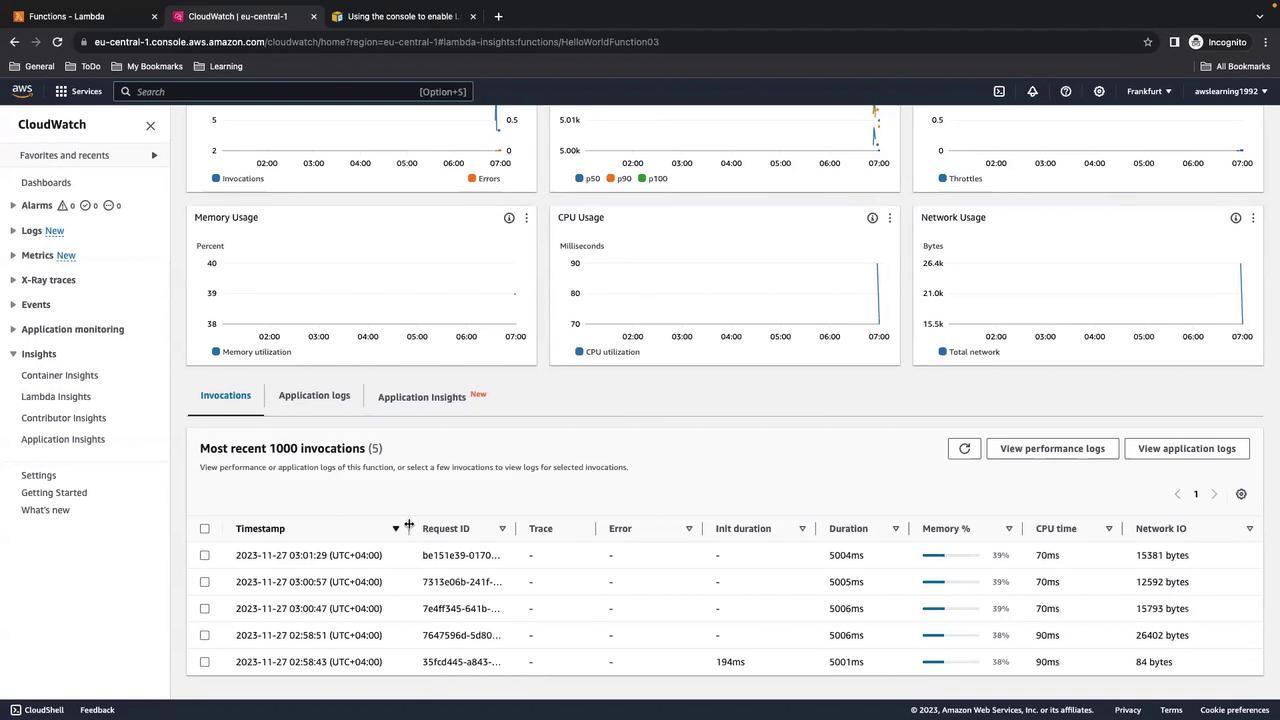Open the AWS settings gear in header
The image size is (1280, 720).
[x=1099, y=91]
